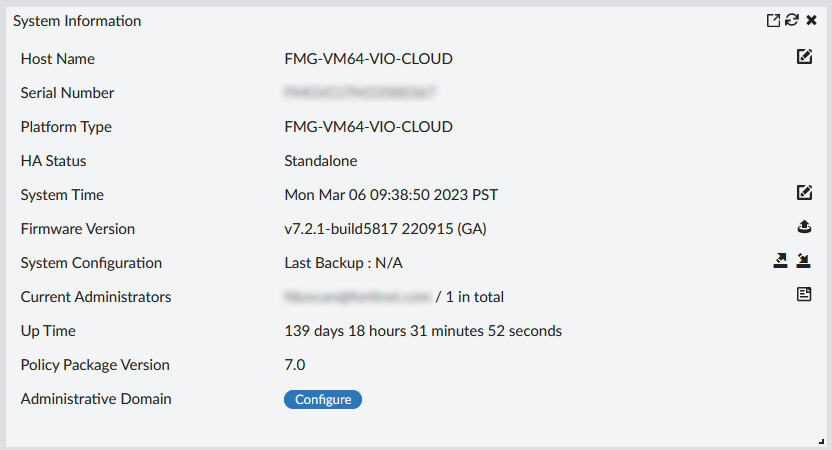Click the widget resize handle in corner
The height and width of the screenshot is (450, 832).
click(821, 440)
